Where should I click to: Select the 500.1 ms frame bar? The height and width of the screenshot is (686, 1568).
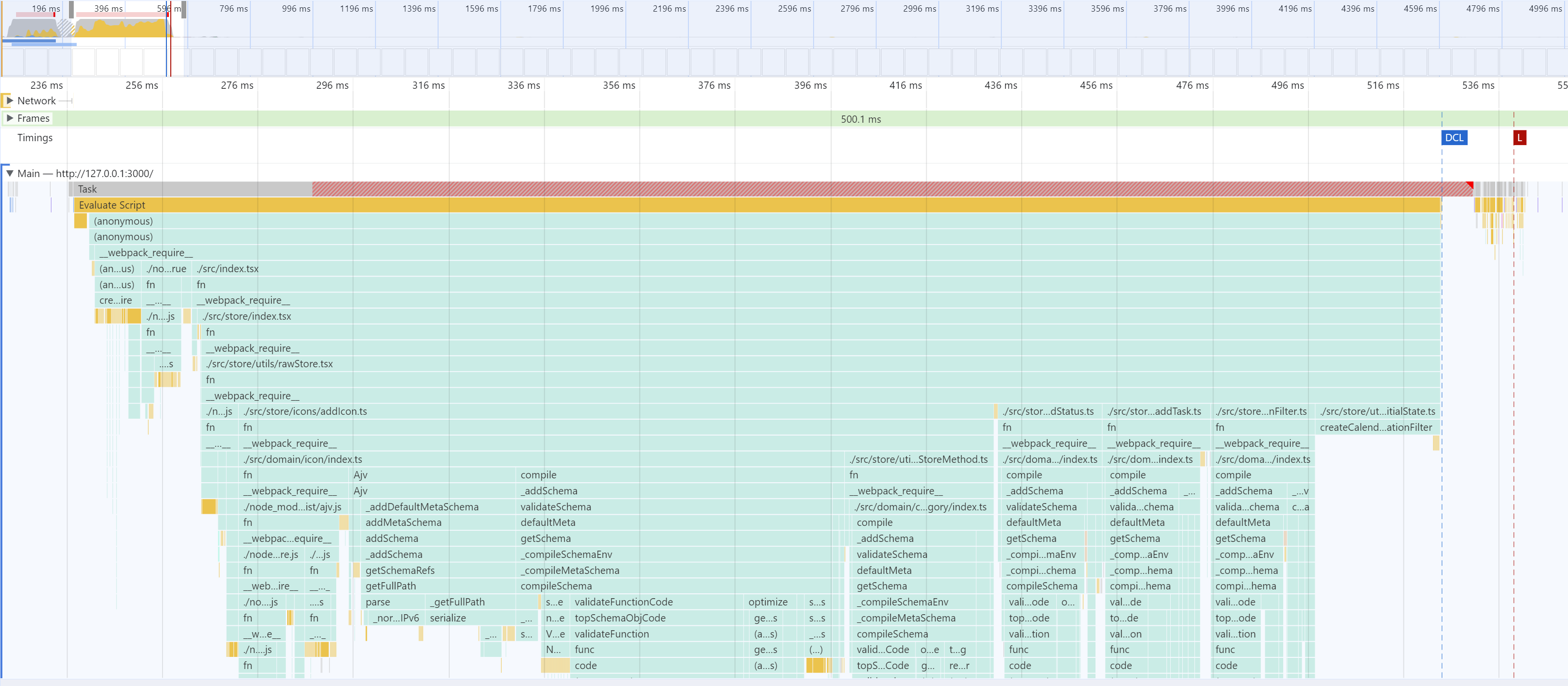coord(860,119)
